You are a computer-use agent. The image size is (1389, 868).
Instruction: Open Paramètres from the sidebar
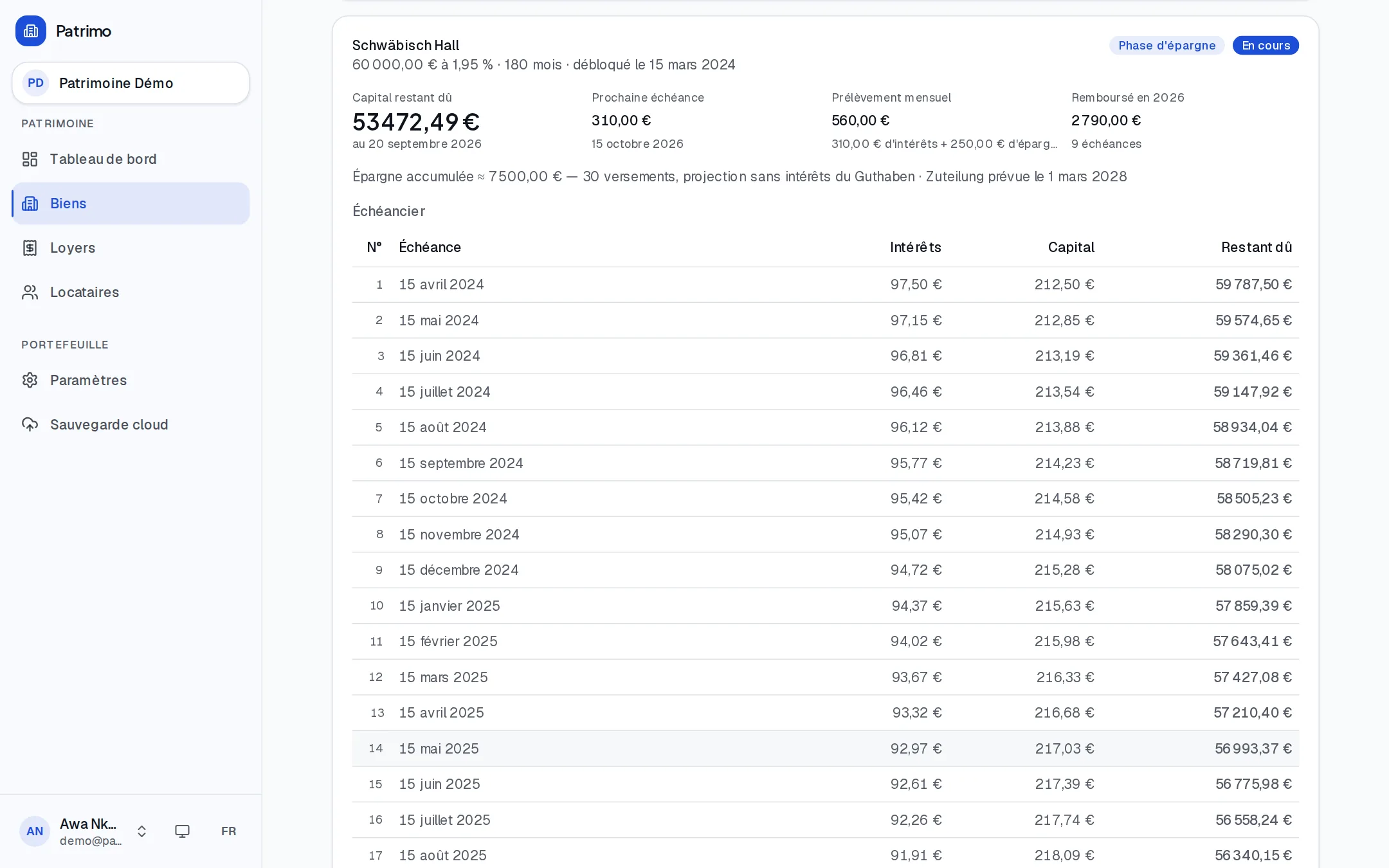131,380
